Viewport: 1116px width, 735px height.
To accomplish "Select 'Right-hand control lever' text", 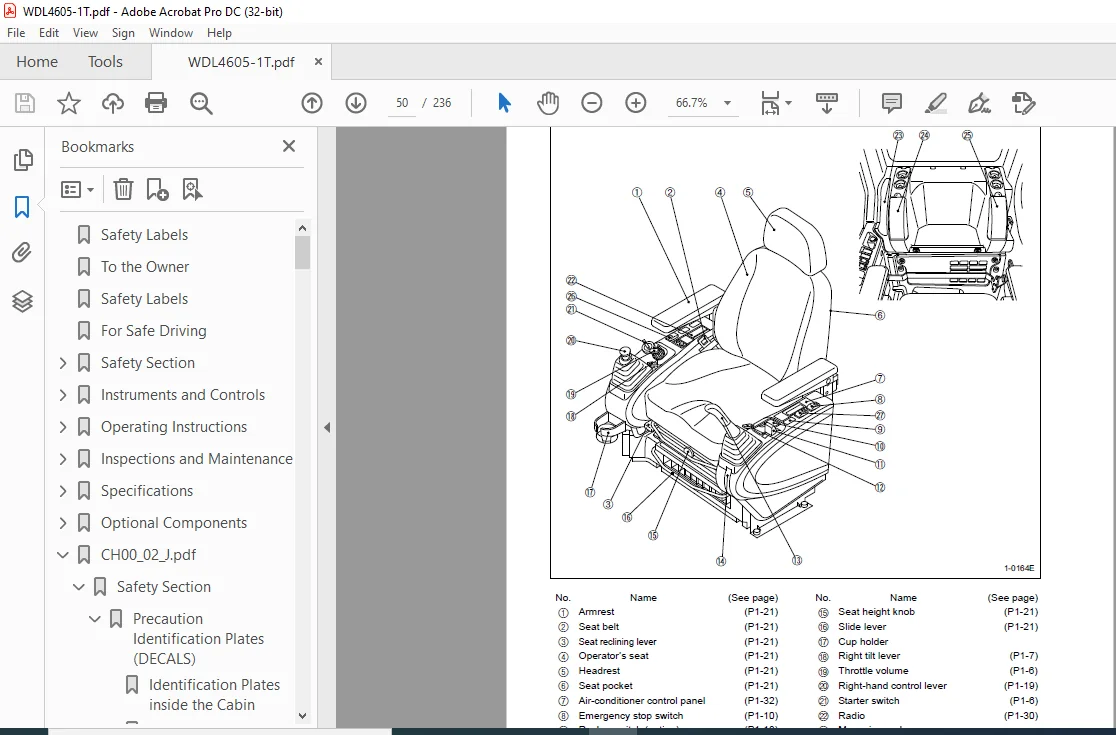I will [893, 686].
